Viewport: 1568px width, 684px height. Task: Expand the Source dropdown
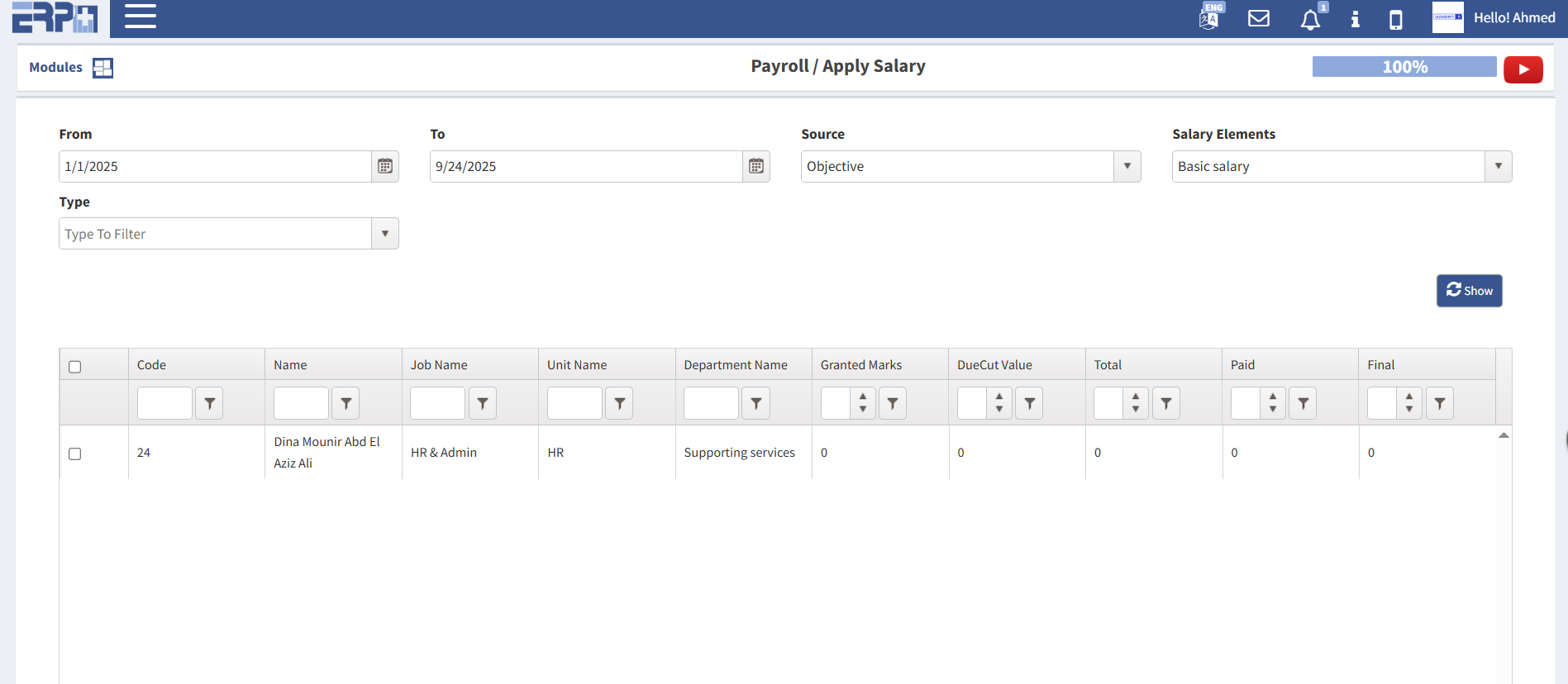click(1127, 167)
